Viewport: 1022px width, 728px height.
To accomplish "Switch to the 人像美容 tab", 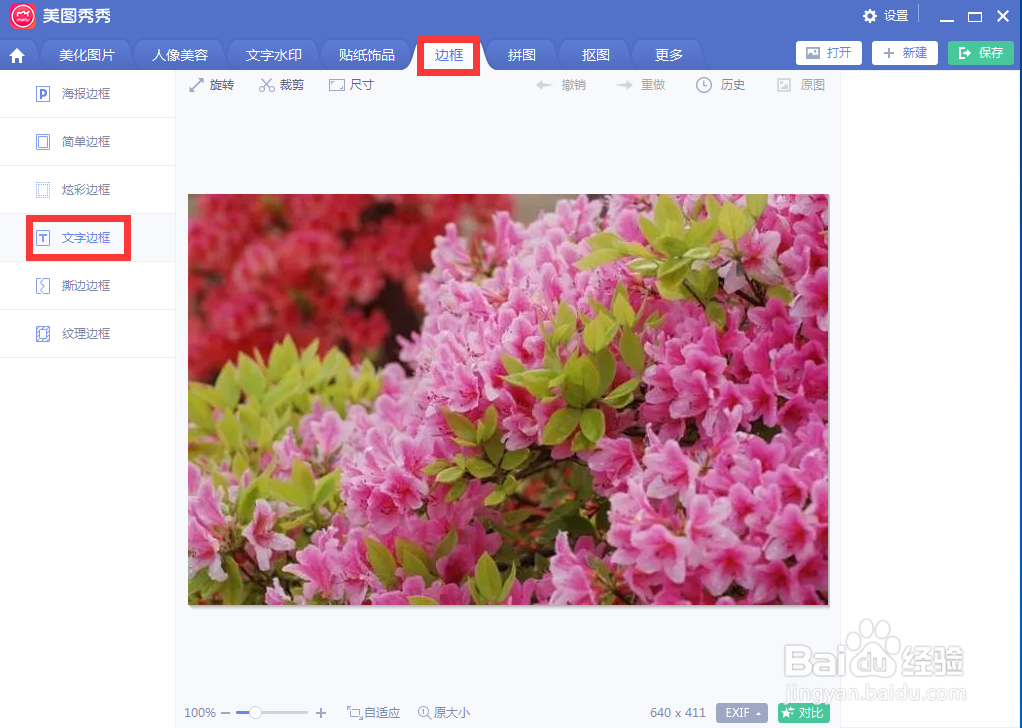I will 179,54.
